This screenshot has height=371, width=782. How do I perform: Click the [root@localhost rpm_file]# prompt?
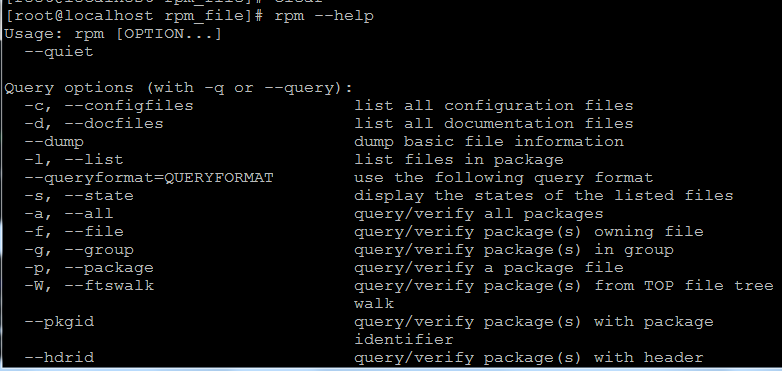[134, 16]
